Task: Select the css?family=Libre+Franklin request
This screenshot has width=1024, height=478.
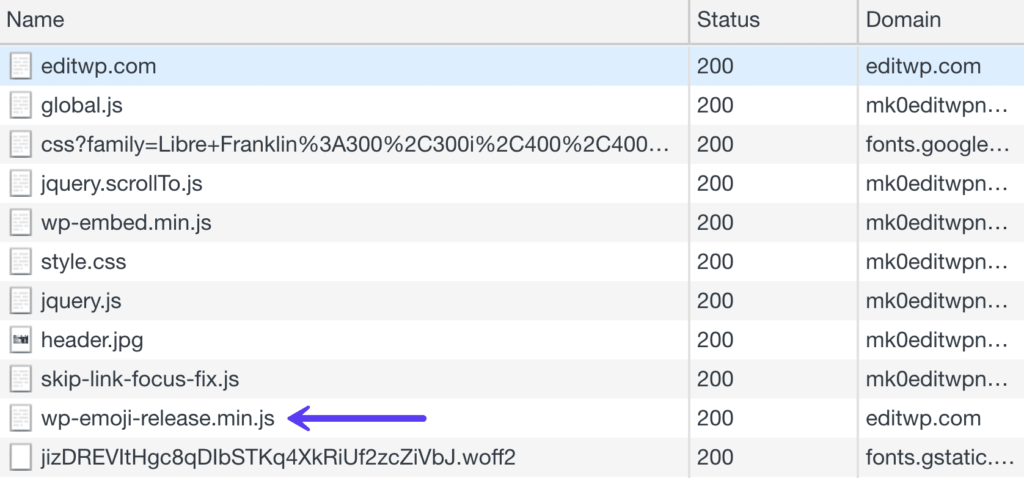Action: click(355, 144)
